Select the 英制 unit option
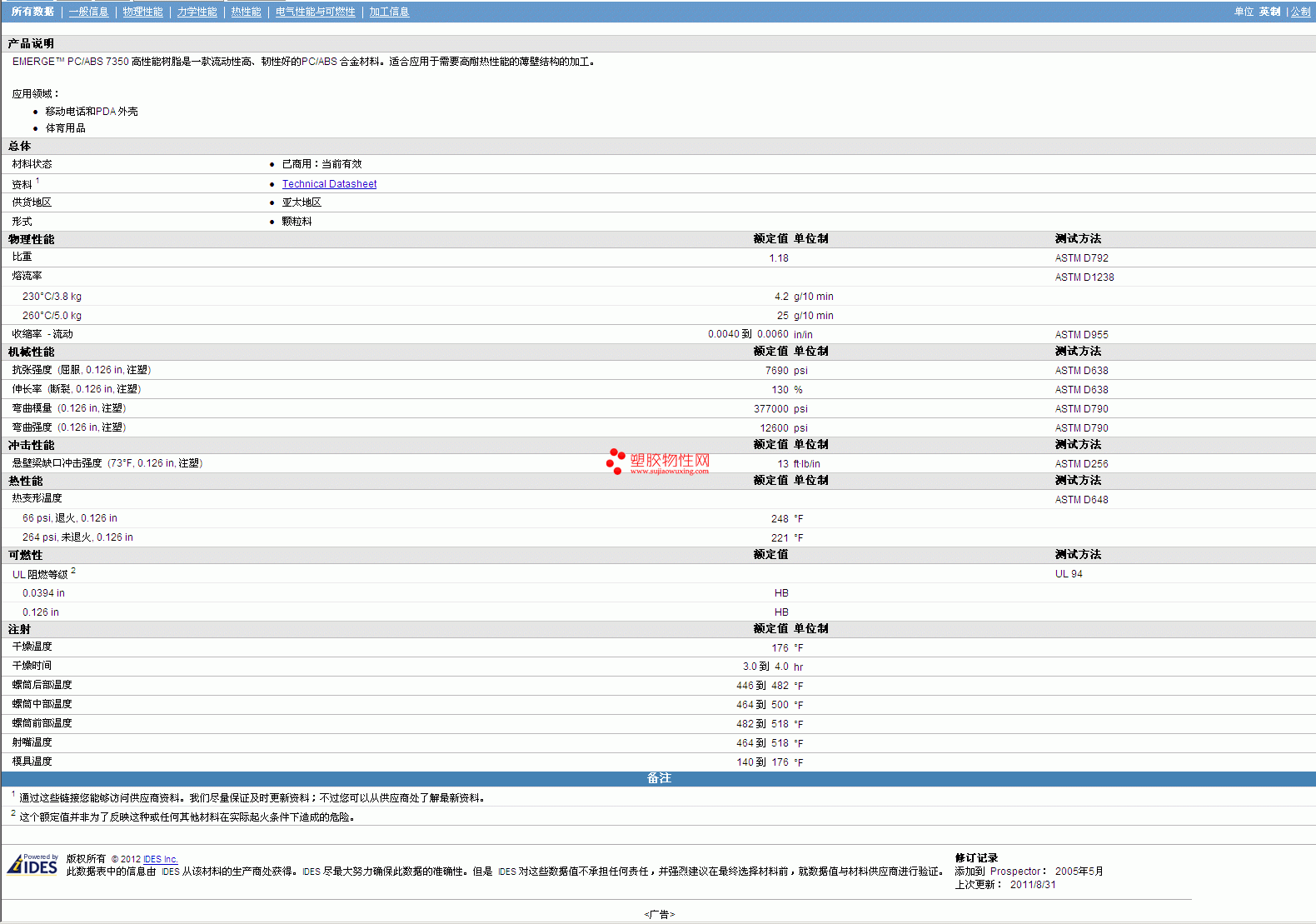Screen dimensions: 1316x924 (x=1269, y=12)
